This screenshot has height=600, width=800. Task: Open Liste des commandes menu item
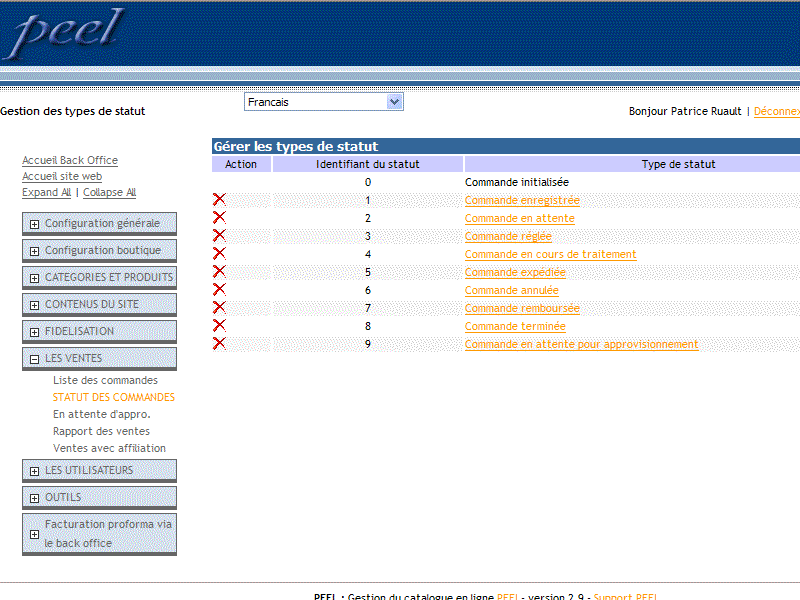point(105,380)
